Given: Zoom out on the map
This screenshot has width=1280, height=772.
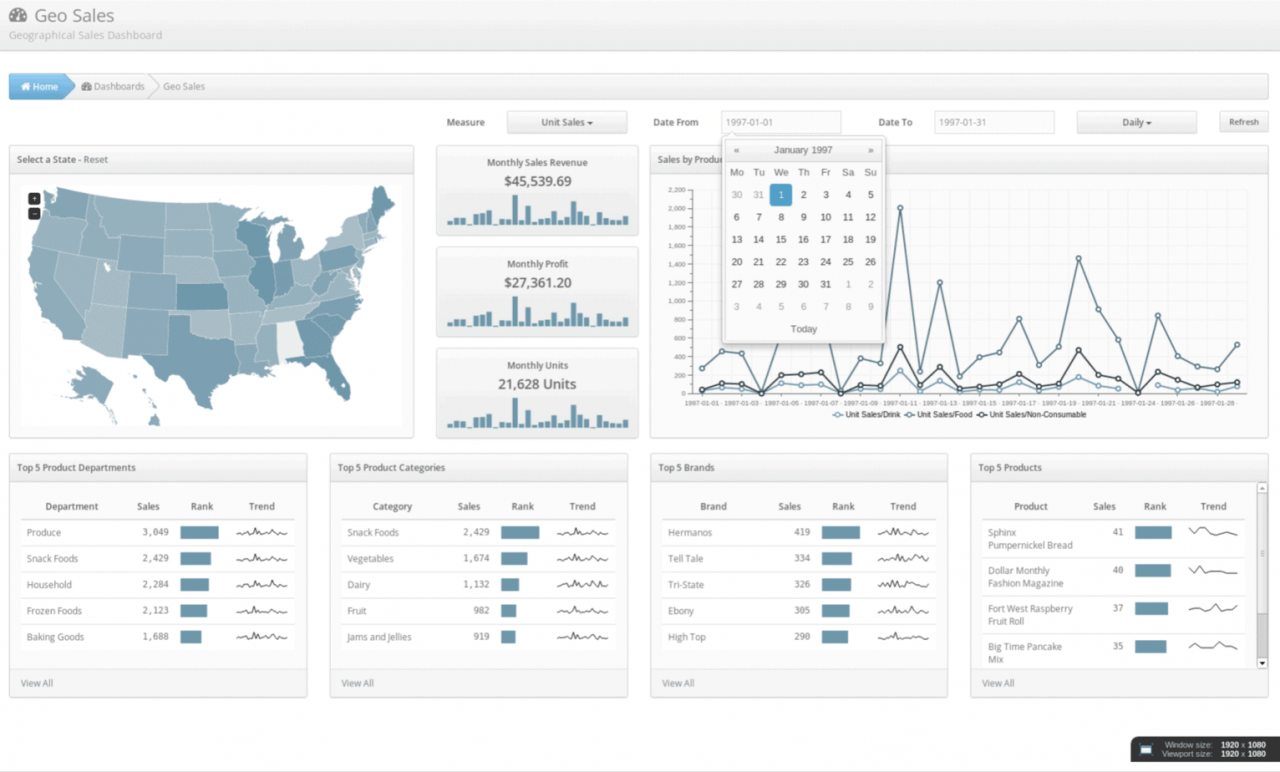Looking at the screenshot, I should [34, 213].
